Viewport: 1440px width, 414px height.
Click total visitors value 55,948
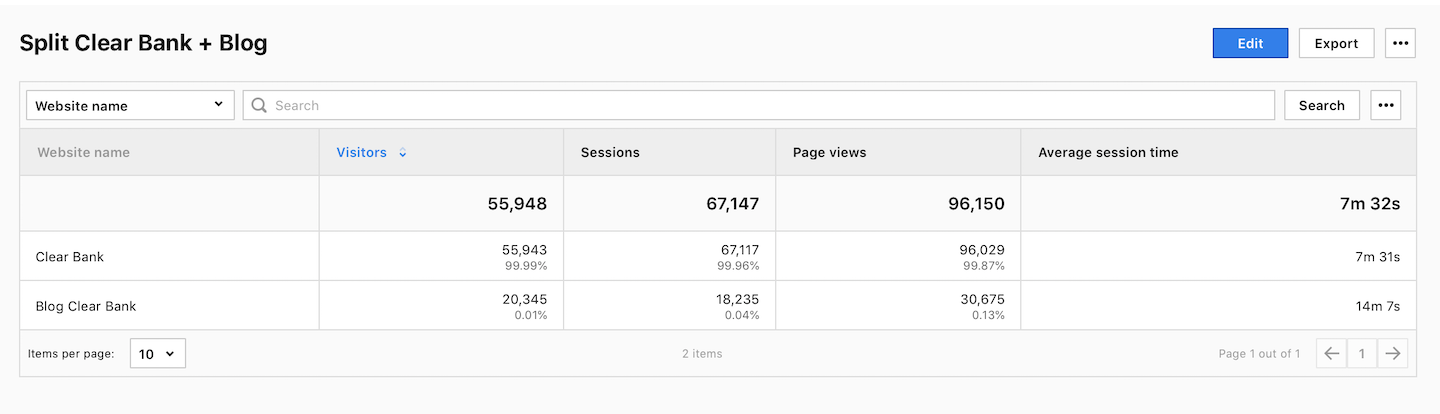pos(517,203)
